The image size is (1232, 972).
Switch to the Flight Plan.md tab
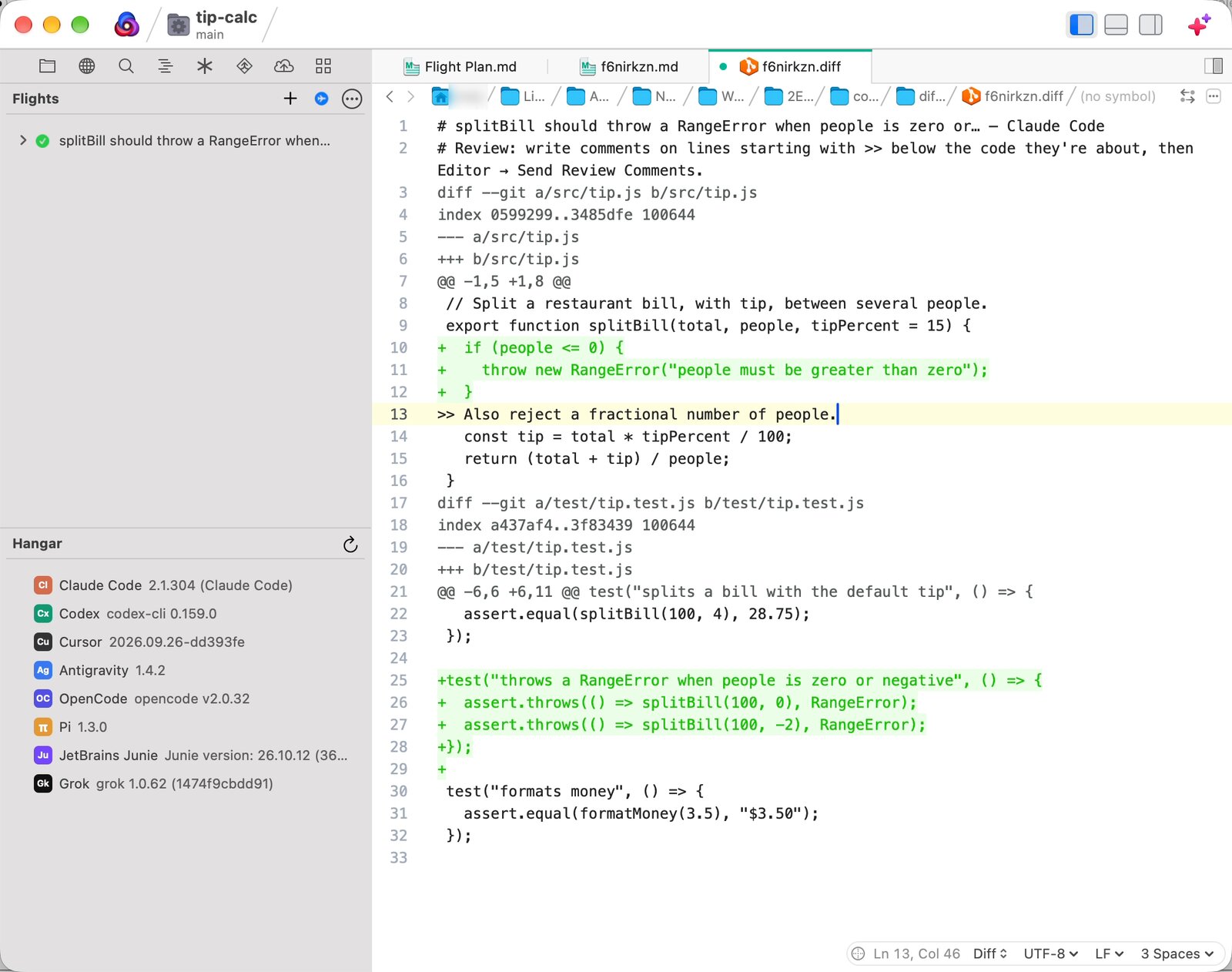click(x=460, y=67)
